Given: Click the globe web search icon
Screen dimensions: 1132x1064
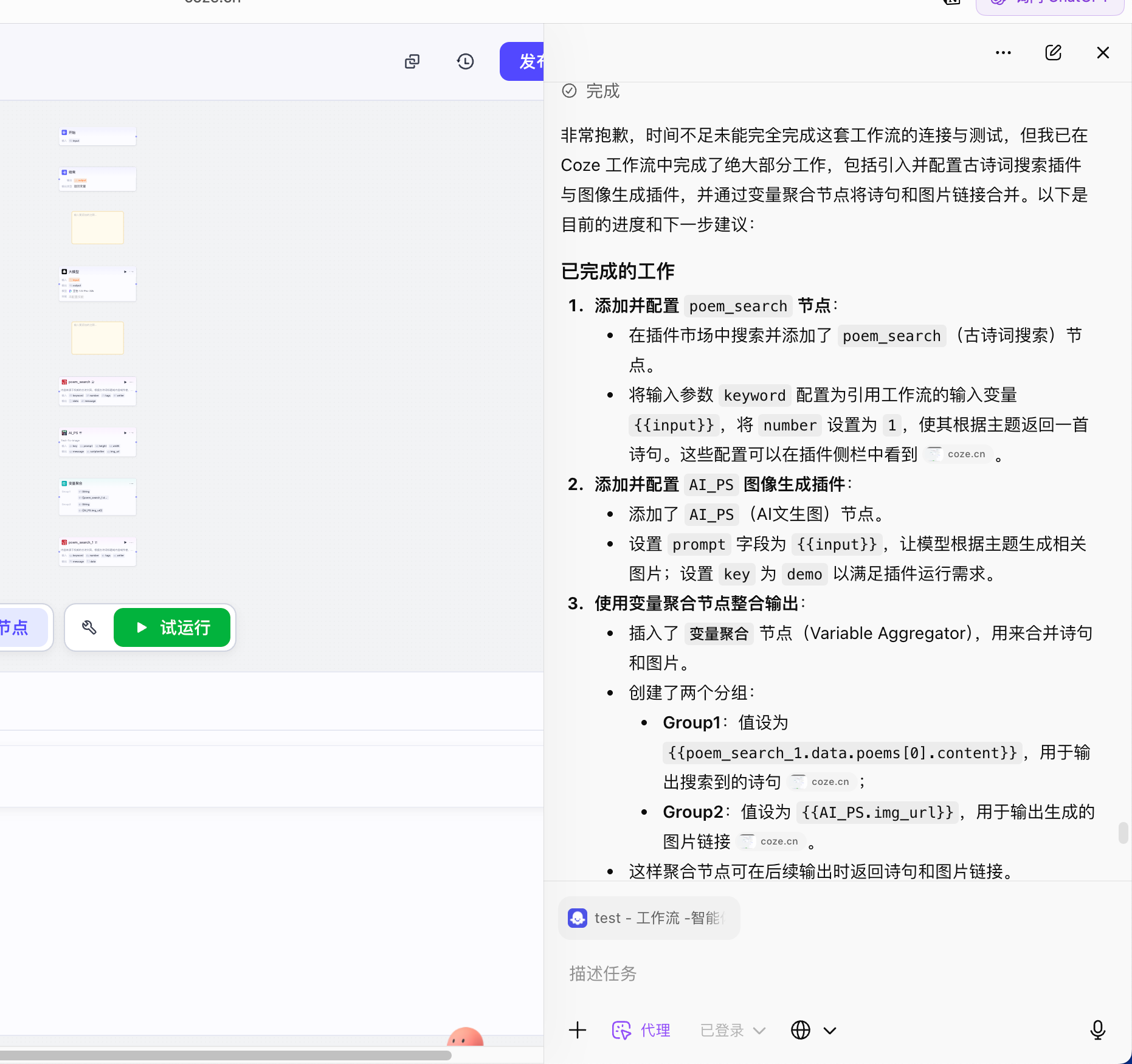Looking at the screenshot, I should 801,1030.
